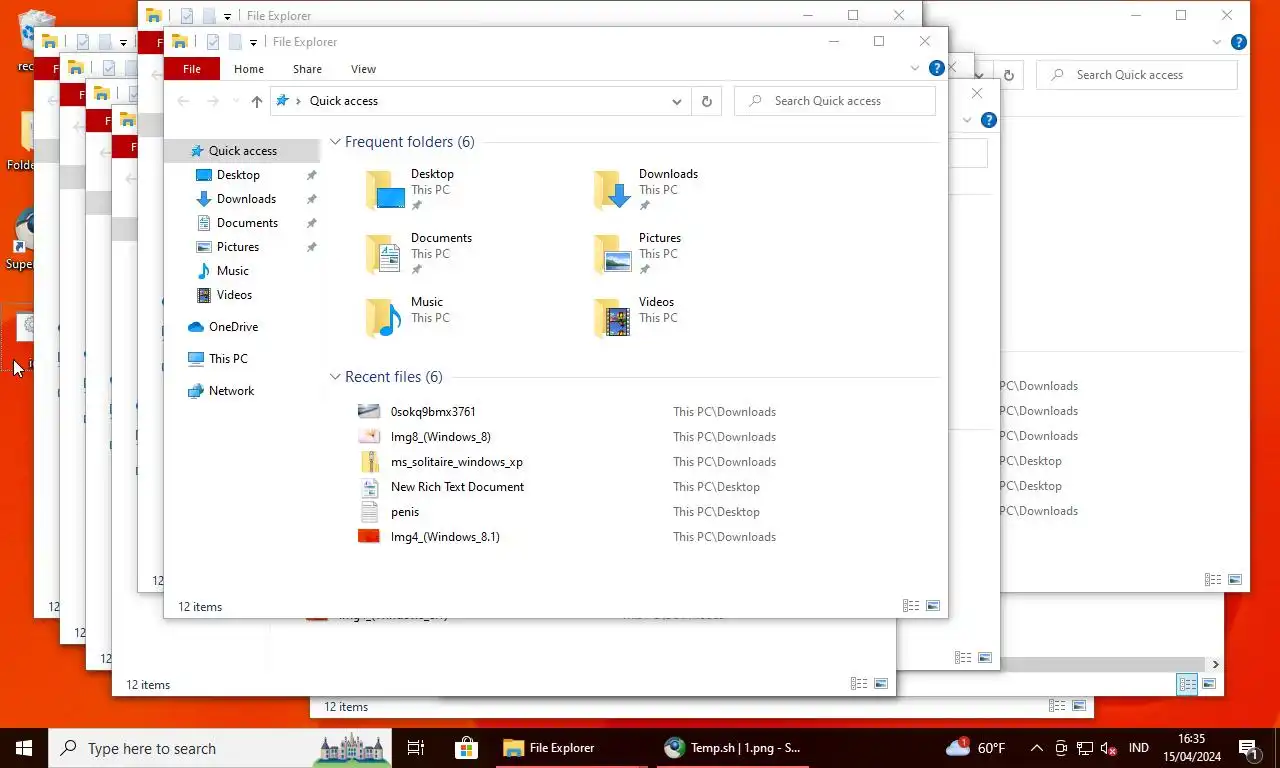Screen dimensions: 1280x768
Task: Click the Refresh button in front window
Action: (x=707, y=101)
